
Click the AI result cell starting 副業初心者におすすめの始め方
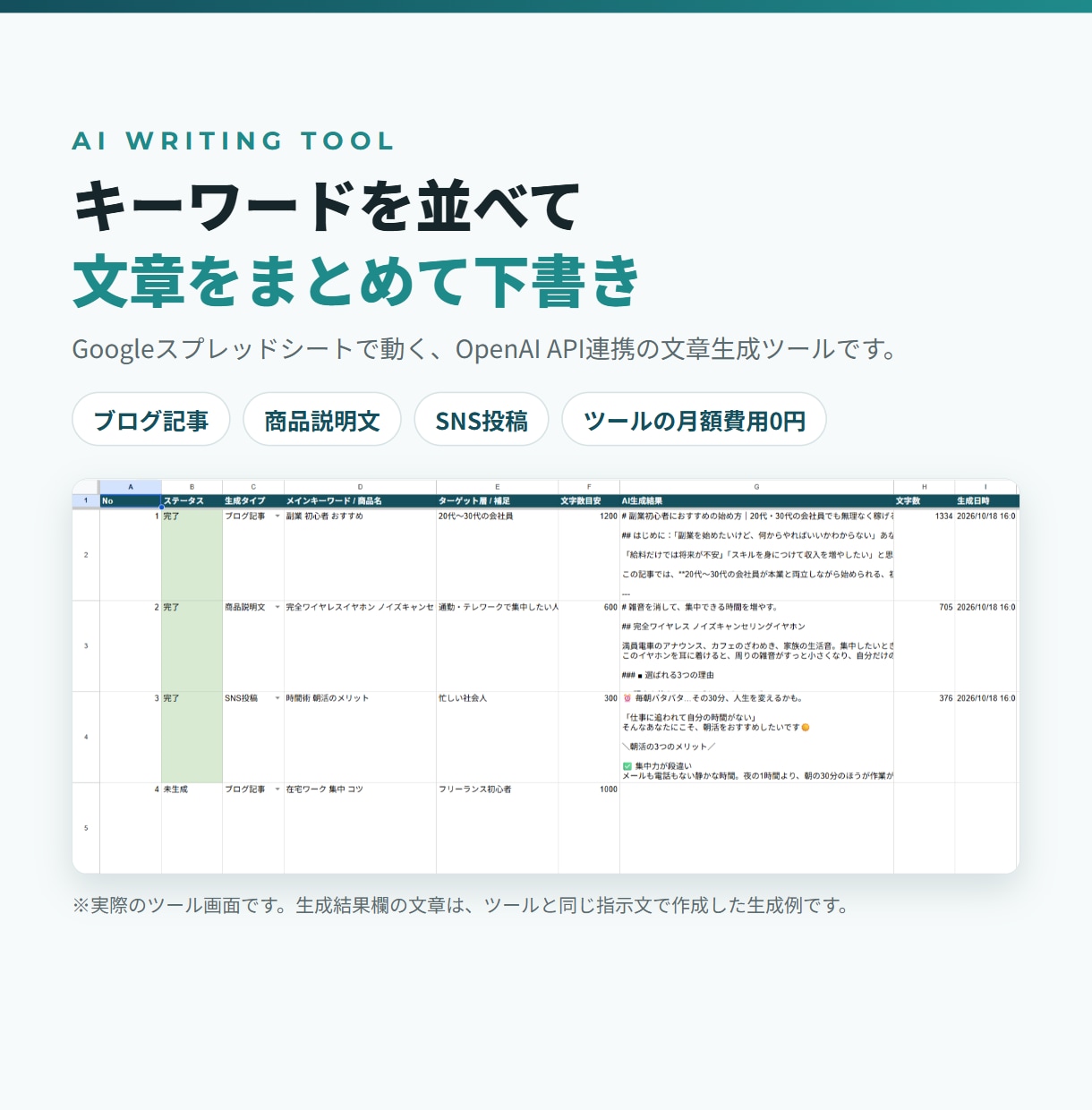[756, 555]
